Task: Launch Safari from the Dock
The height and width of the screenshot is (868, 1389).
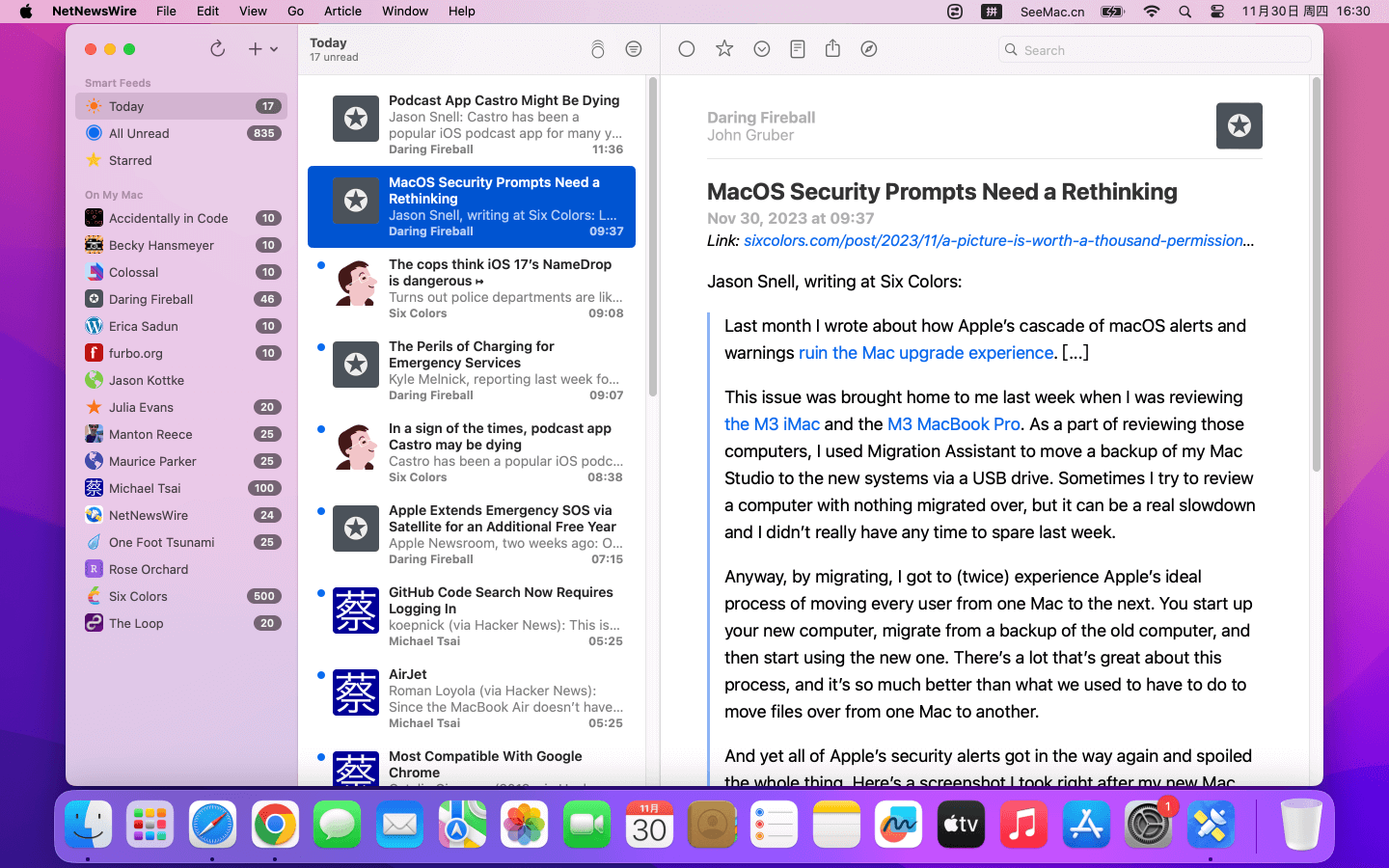Action: pyautogui.click(x=212, y=825)
